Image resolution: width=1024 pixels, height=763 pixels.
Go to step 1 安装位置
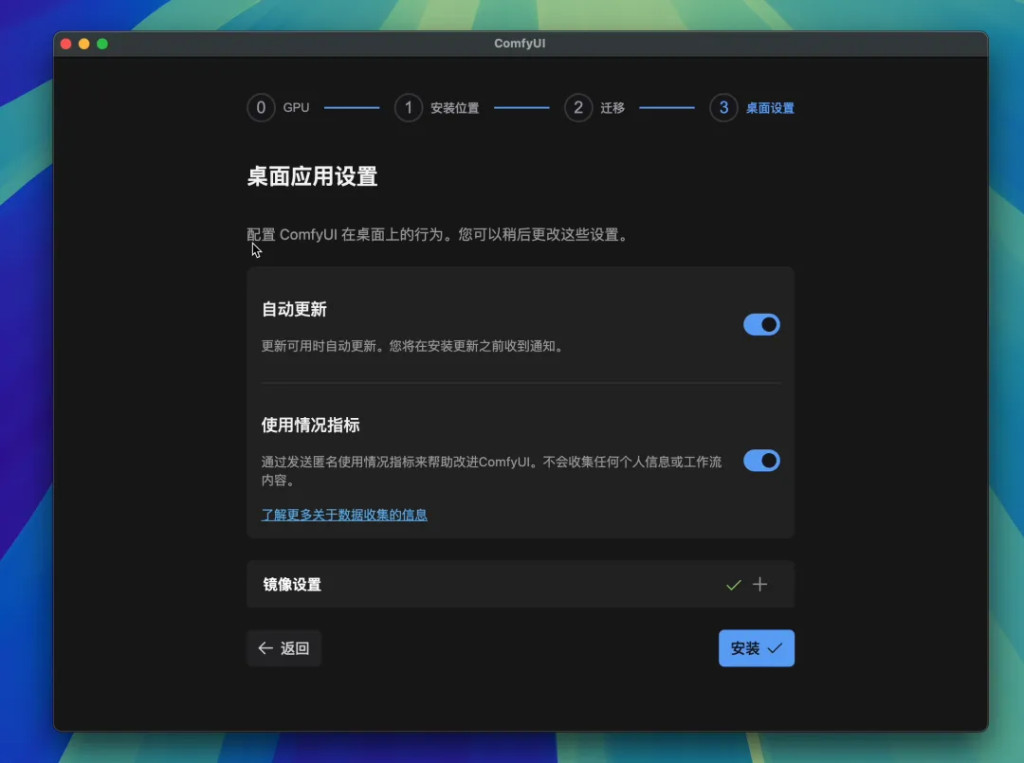pos(437,108)
